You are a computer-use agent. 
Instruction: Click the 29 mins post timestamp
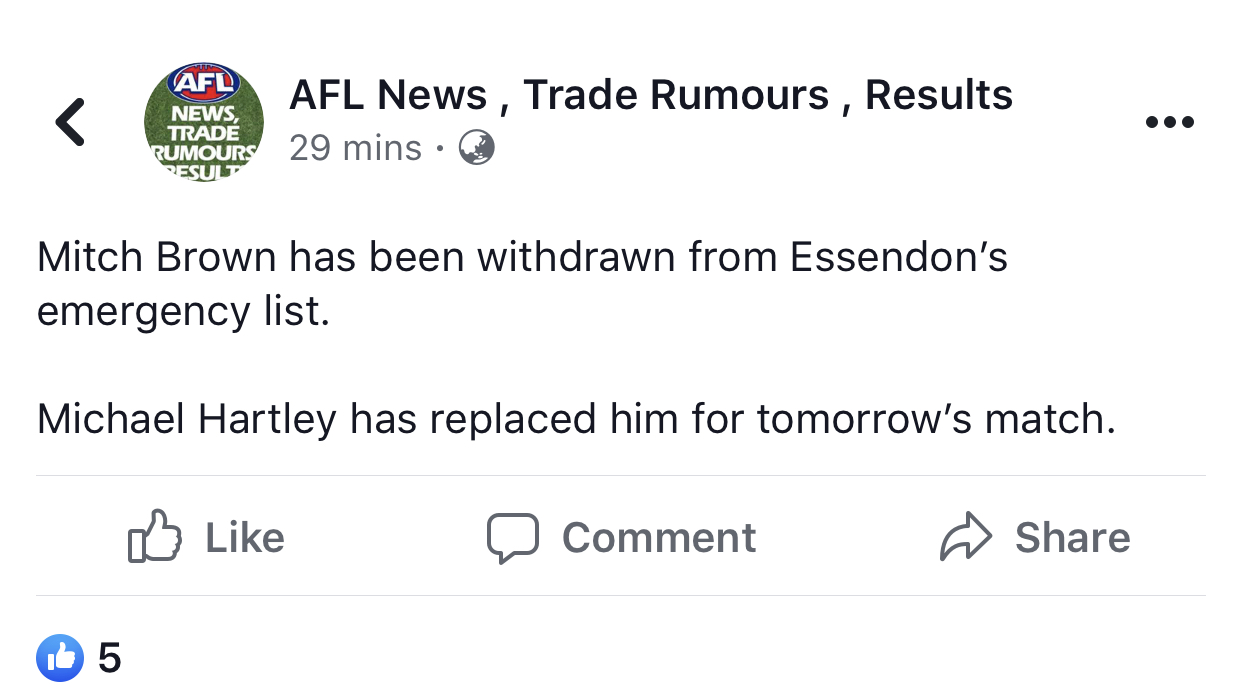[355, 148]
